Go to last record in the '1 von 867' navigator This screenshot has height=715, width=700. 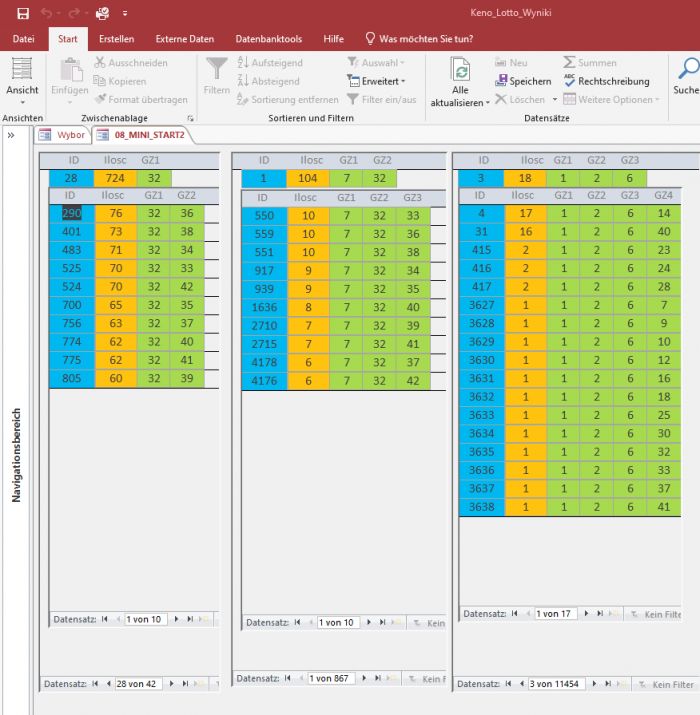(378, 678)
